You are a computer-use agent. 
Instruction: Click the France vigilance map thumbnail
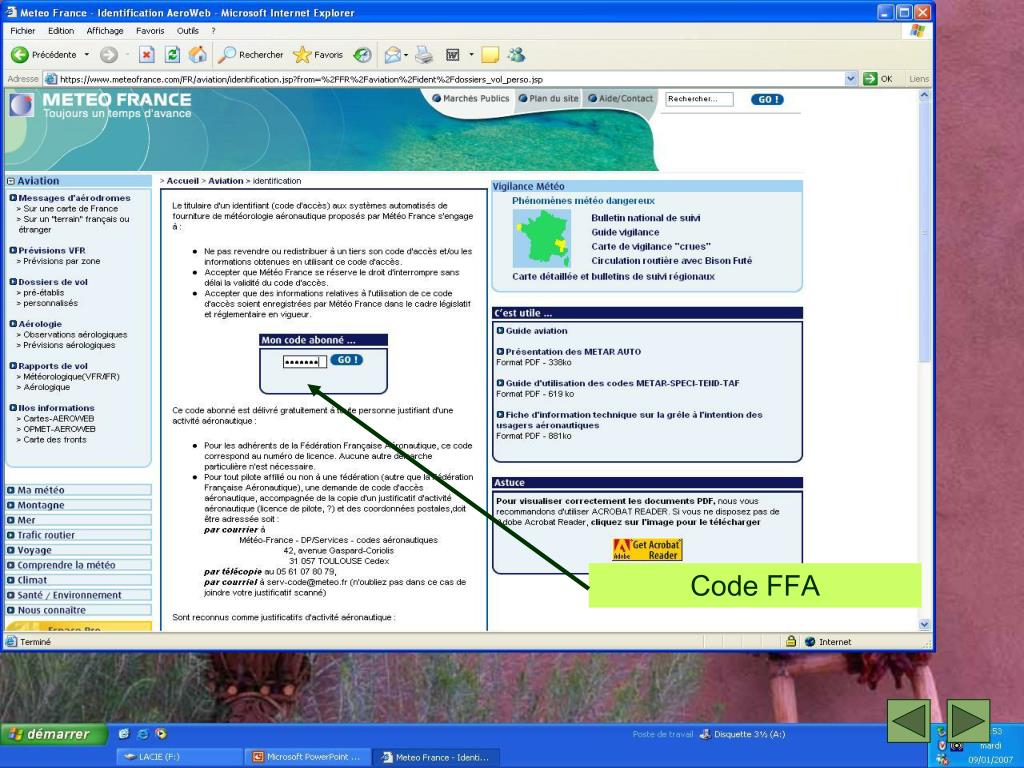pos(541,238)
